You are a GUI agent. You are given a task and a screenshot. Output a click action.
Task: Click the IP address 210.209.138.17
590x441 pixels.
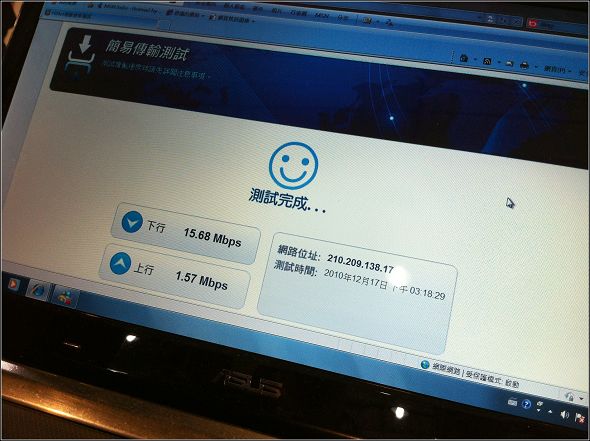[360, 264]
